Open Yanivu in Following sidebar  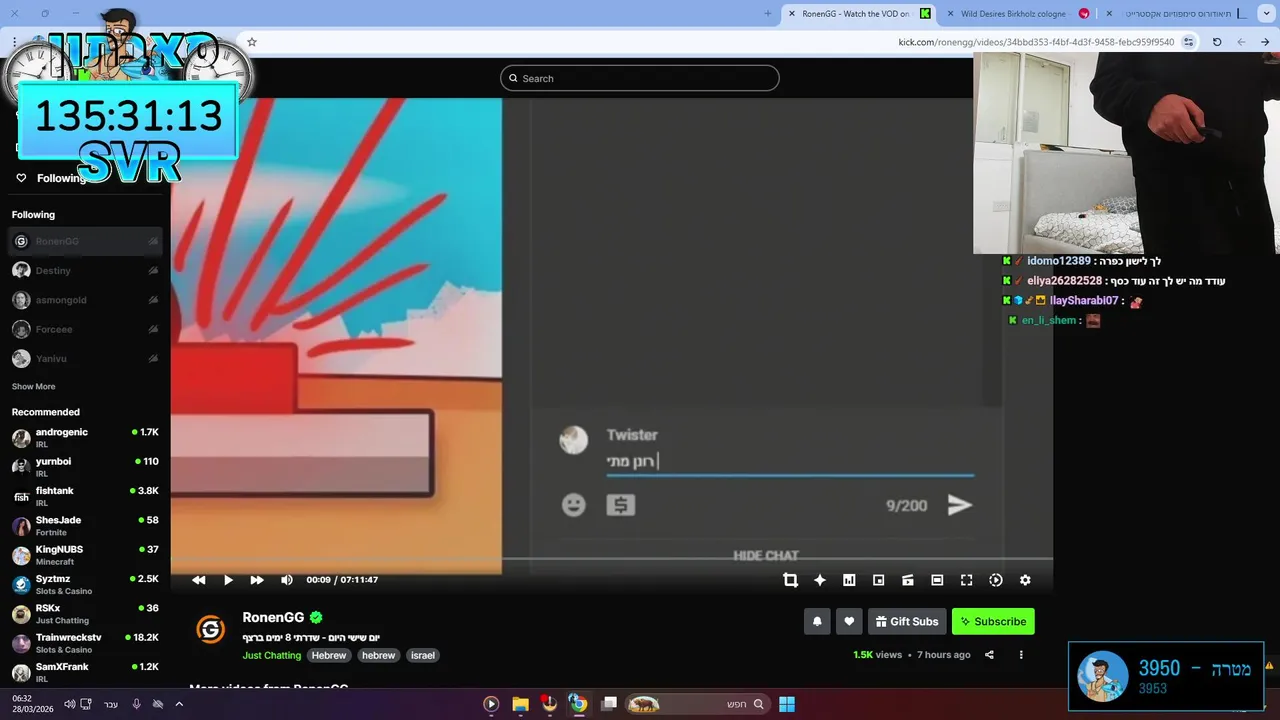click(85, 358)
